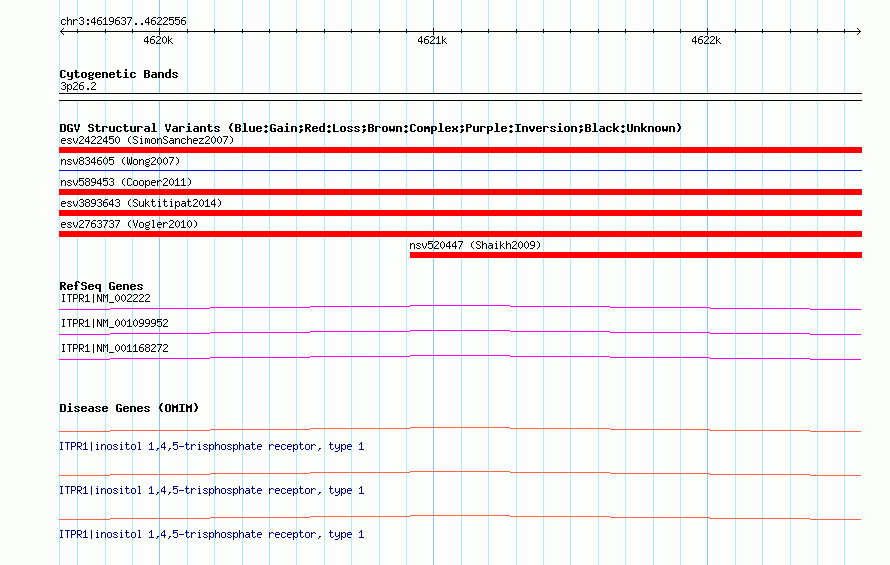The image size is (890, 565).
Task: Open variant esv2422450 (SimonSanchez2007) label
Action: [x=147, y=140]
